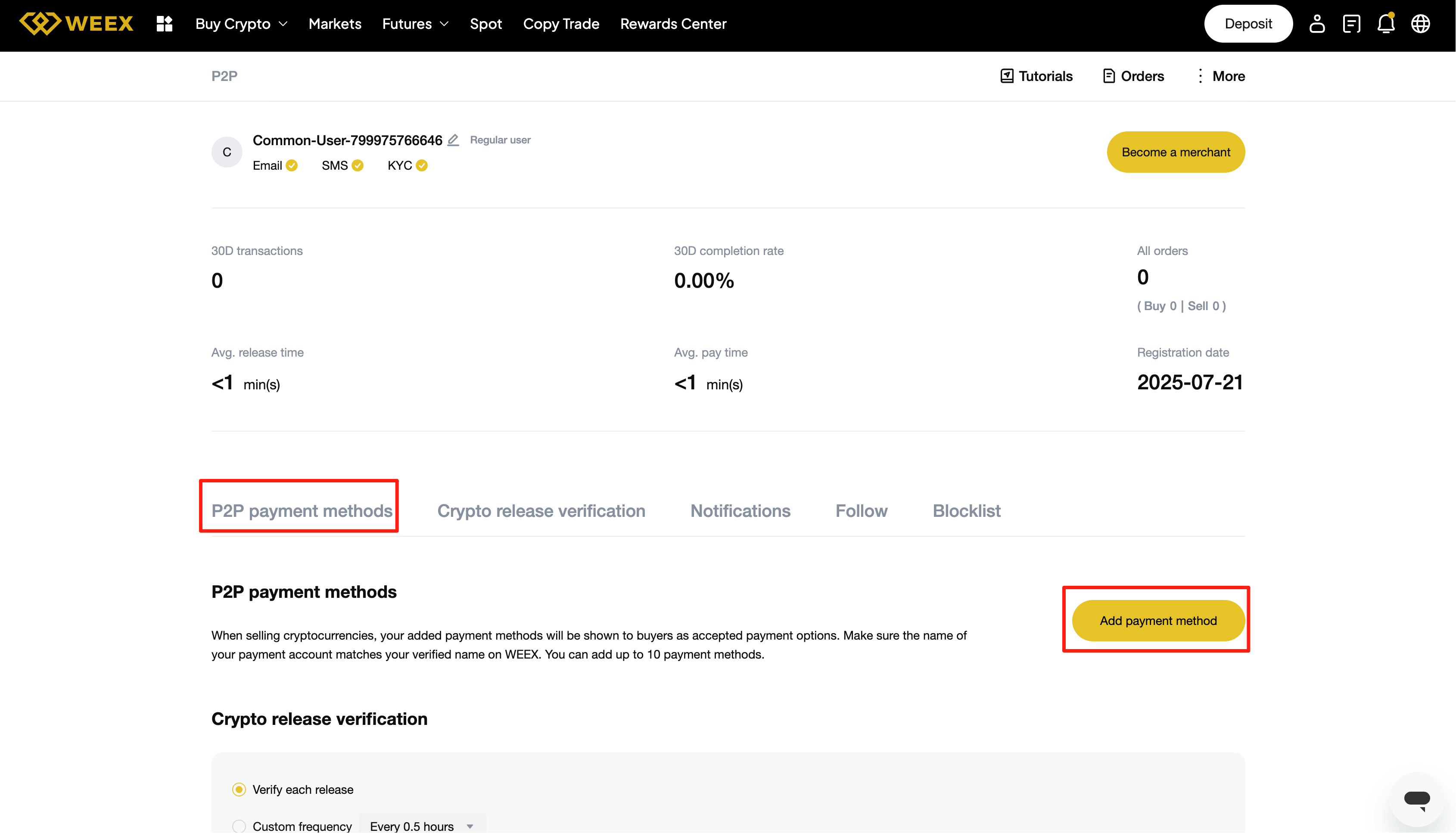Click Become a merchant button

pyautogui.click(x=1175, y=152)
